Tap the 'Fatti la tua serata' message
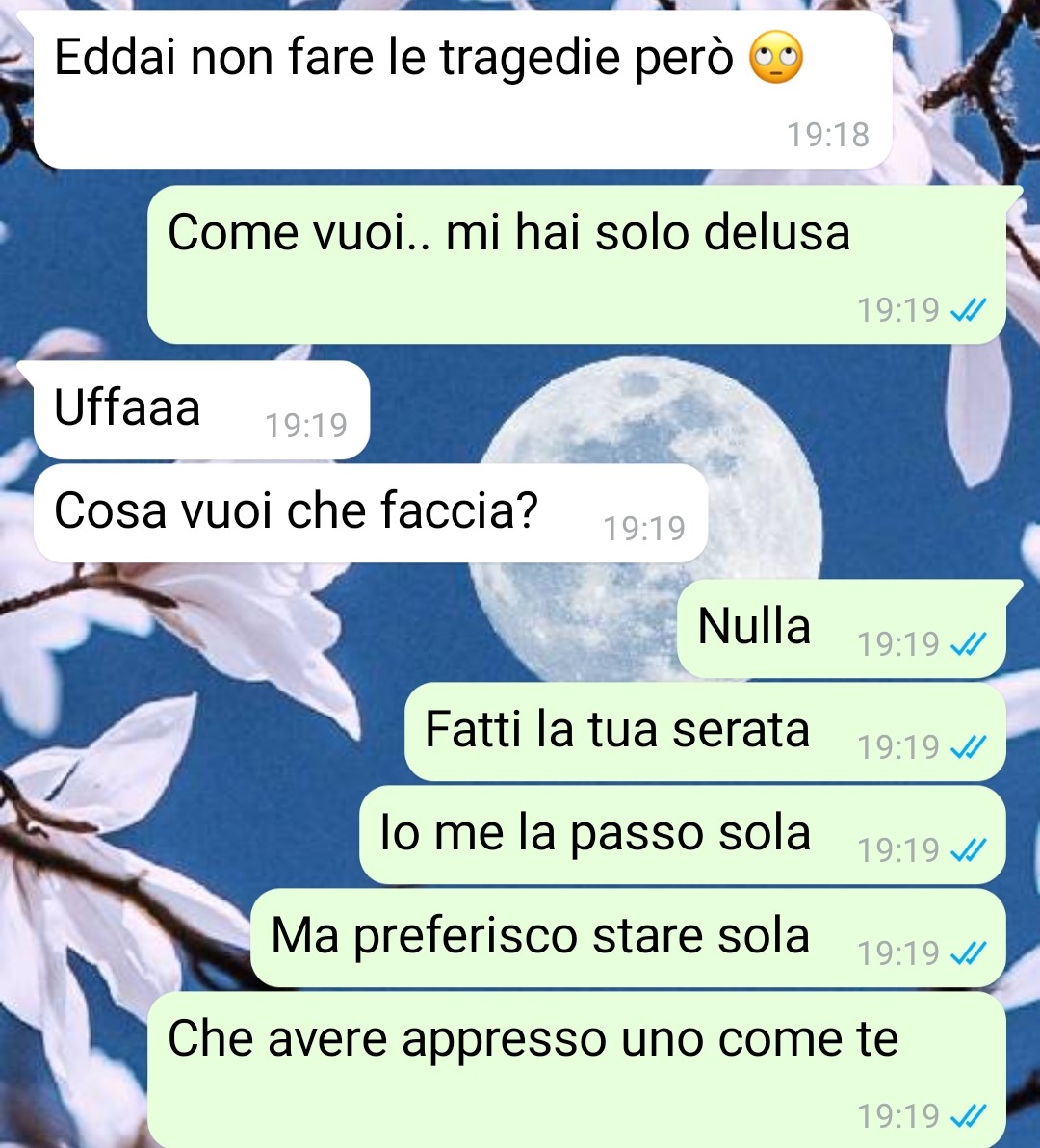Viewport: 1040px width, 1148px height. (706, 731)
